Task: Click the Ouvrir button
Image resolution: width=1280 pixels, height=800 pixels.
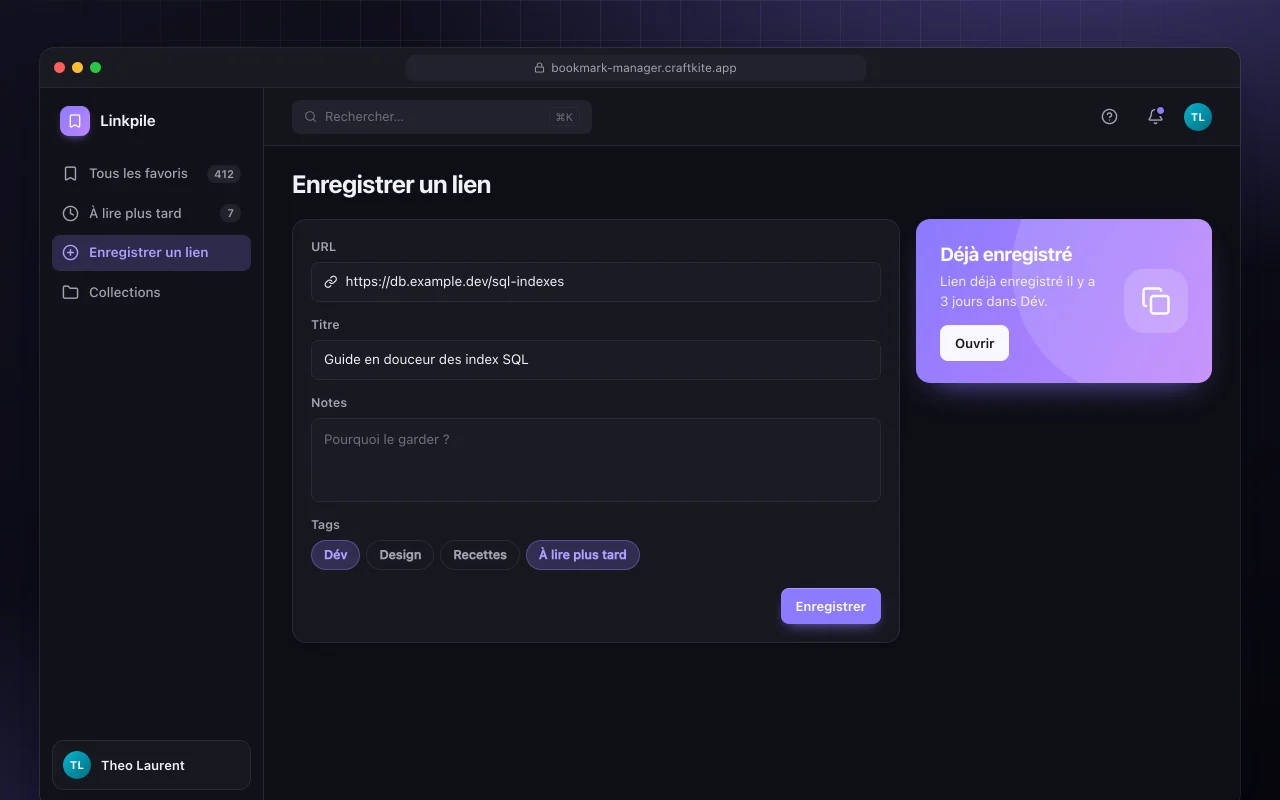Action: tap(974, 343)
